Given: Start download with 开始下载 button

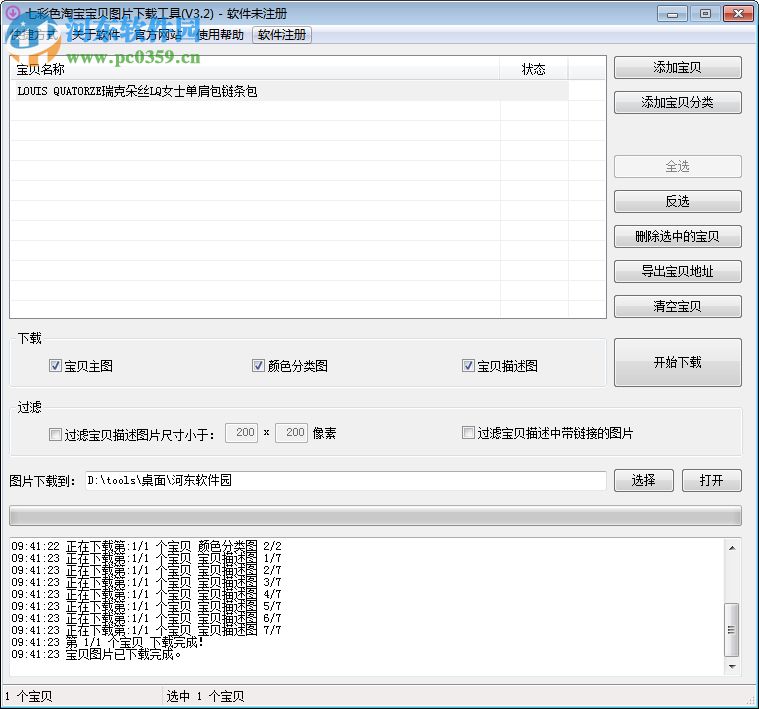Looking at the screenshot, I should pos(678,362).
